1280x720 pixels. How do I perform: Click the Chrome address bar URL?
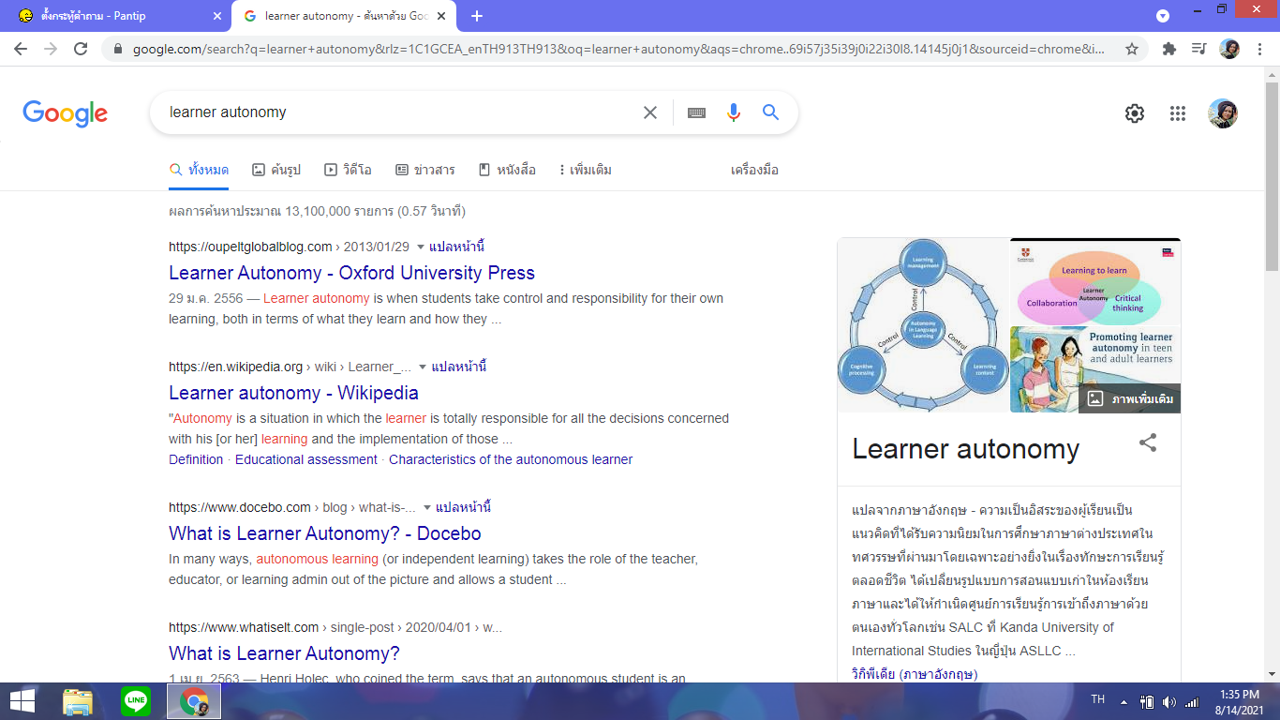(x=619, y=49)
